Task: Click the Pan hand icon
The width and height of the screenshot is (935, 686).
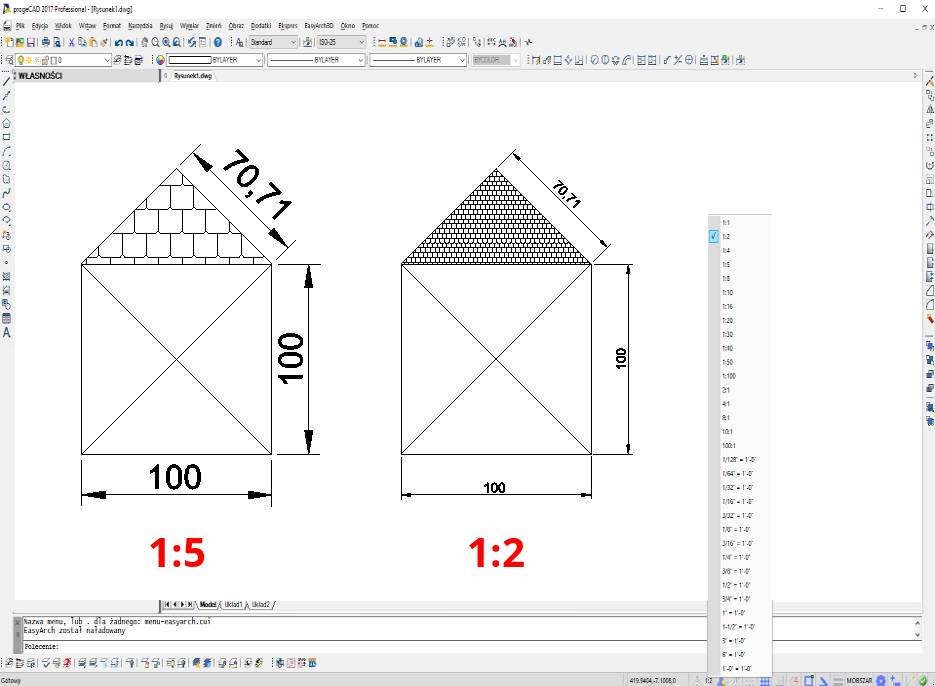Action: 144,43
